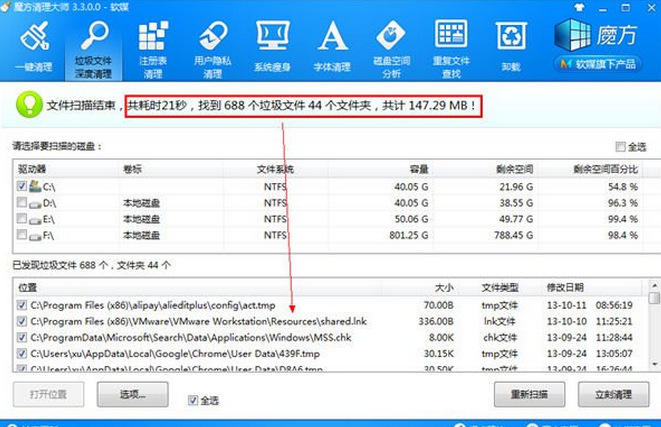The image size is (661, 427).
Task: Click the 立刻清理 clean now button
Action: [613, 395]
